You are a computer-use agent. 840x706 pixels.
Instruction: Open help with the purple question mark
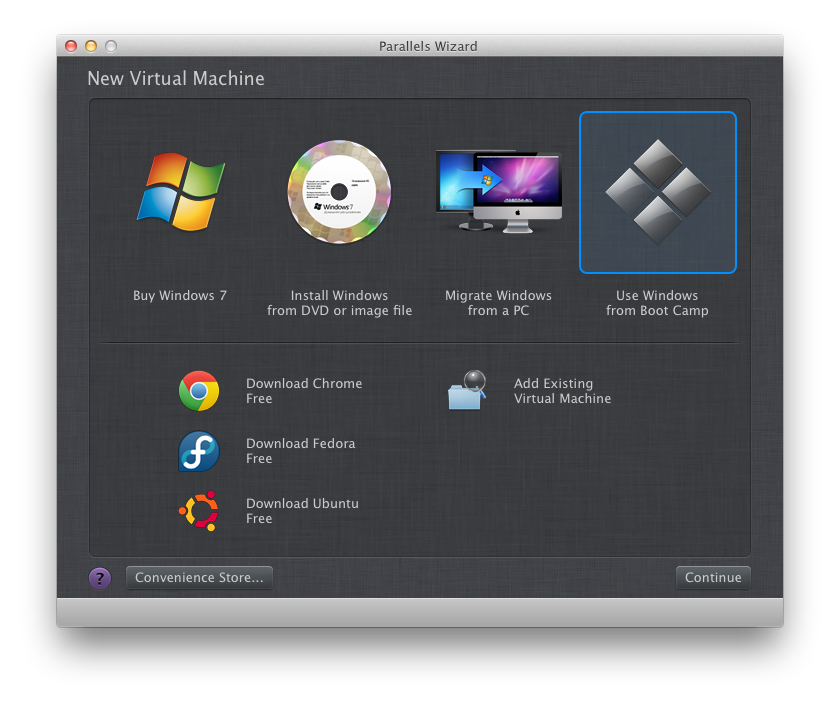tap(100, 578)
